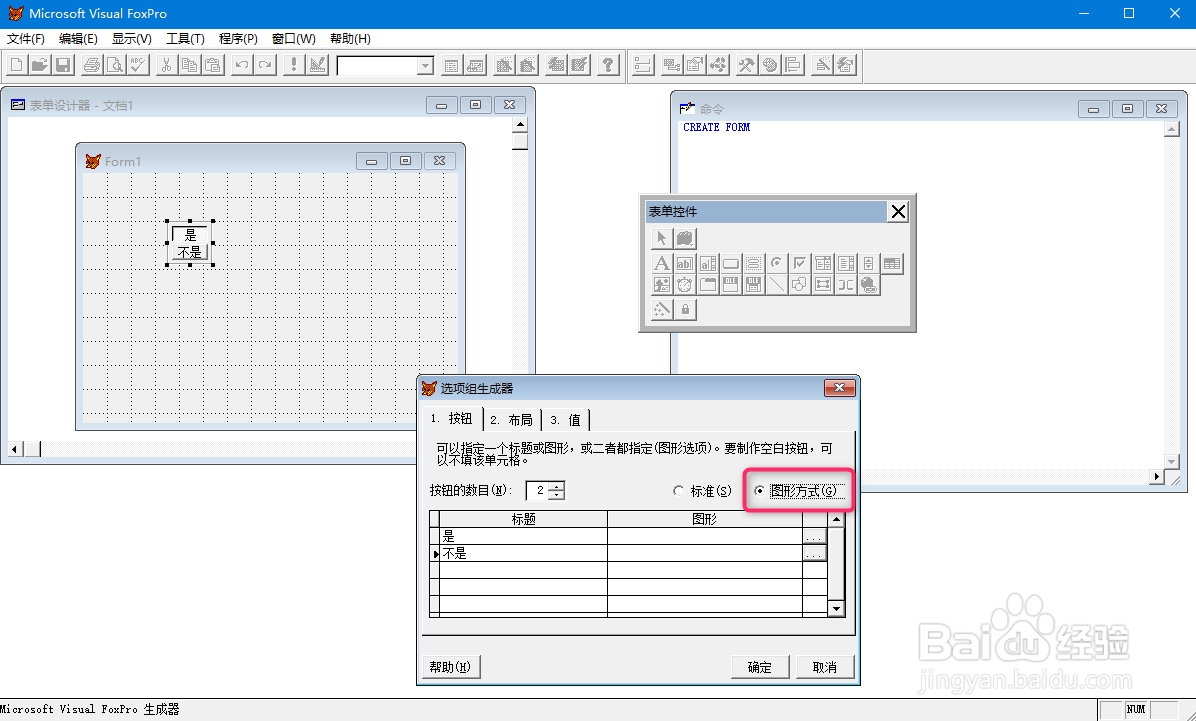Increase 按钮的数目 with spinner up arrow
Screen dimensions: 1196x721
558,486
